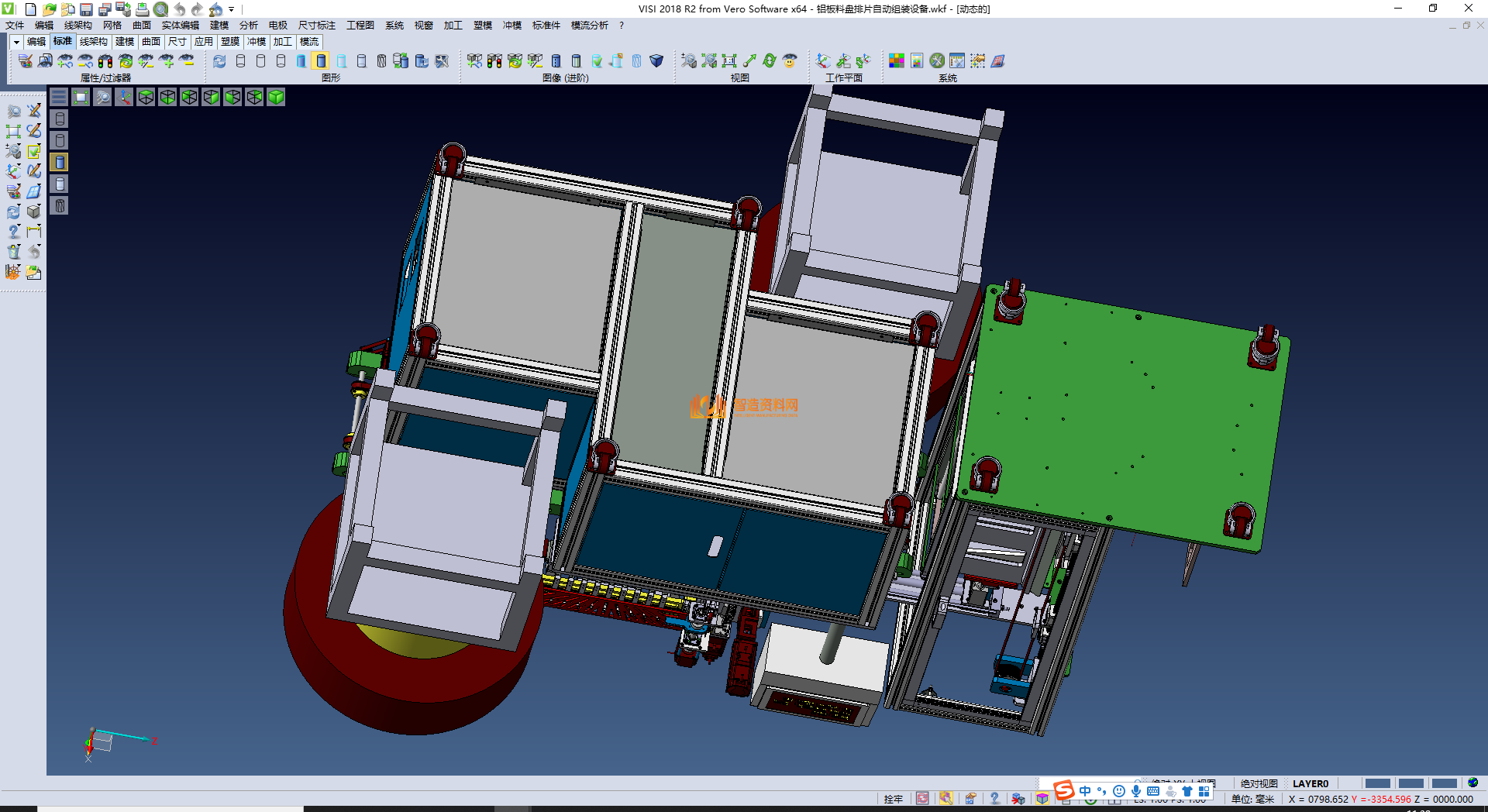
Task: Open the 实体编辑 menu
Action: [180, 26]
